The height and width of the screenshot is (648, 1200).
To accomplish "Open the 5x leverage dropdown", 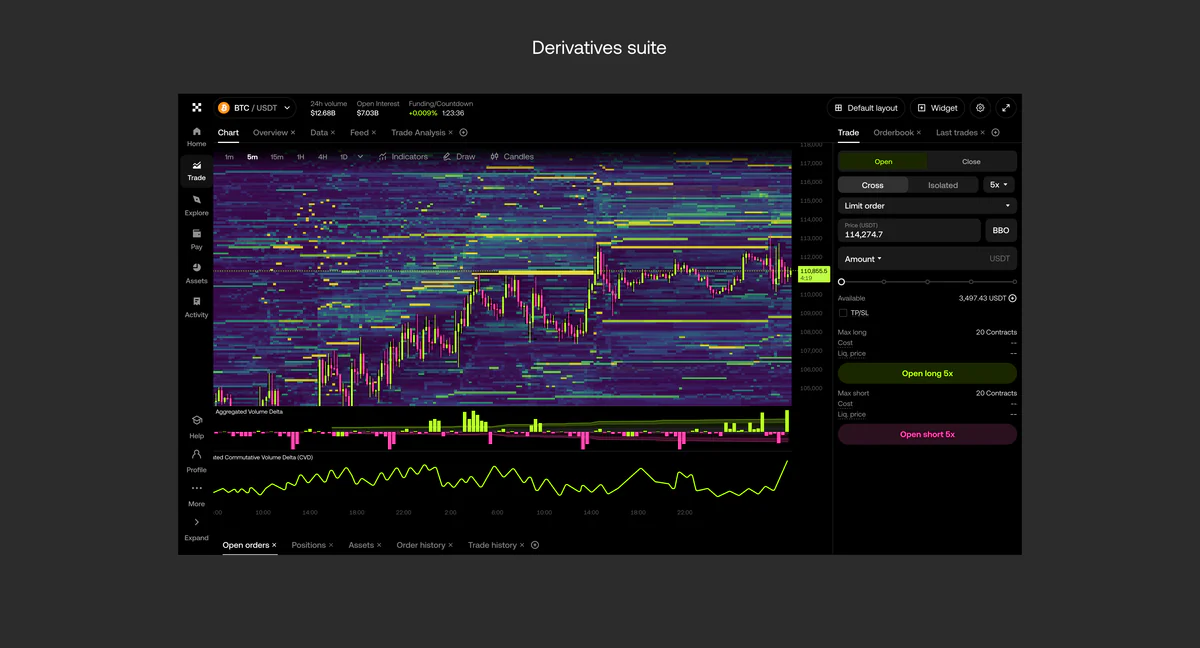I will pyautogui.click(x=999, y=185).
